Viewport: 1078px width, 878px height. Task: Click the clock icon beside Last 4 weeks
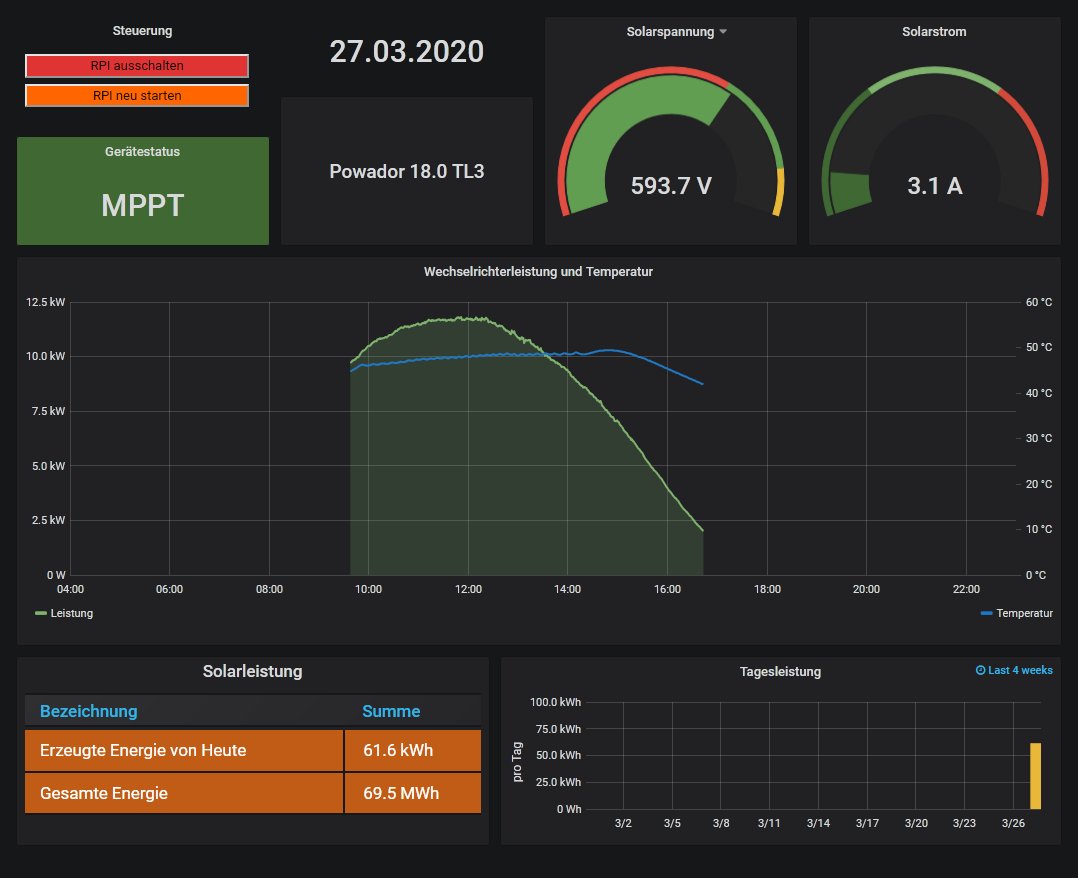(980, 671)
